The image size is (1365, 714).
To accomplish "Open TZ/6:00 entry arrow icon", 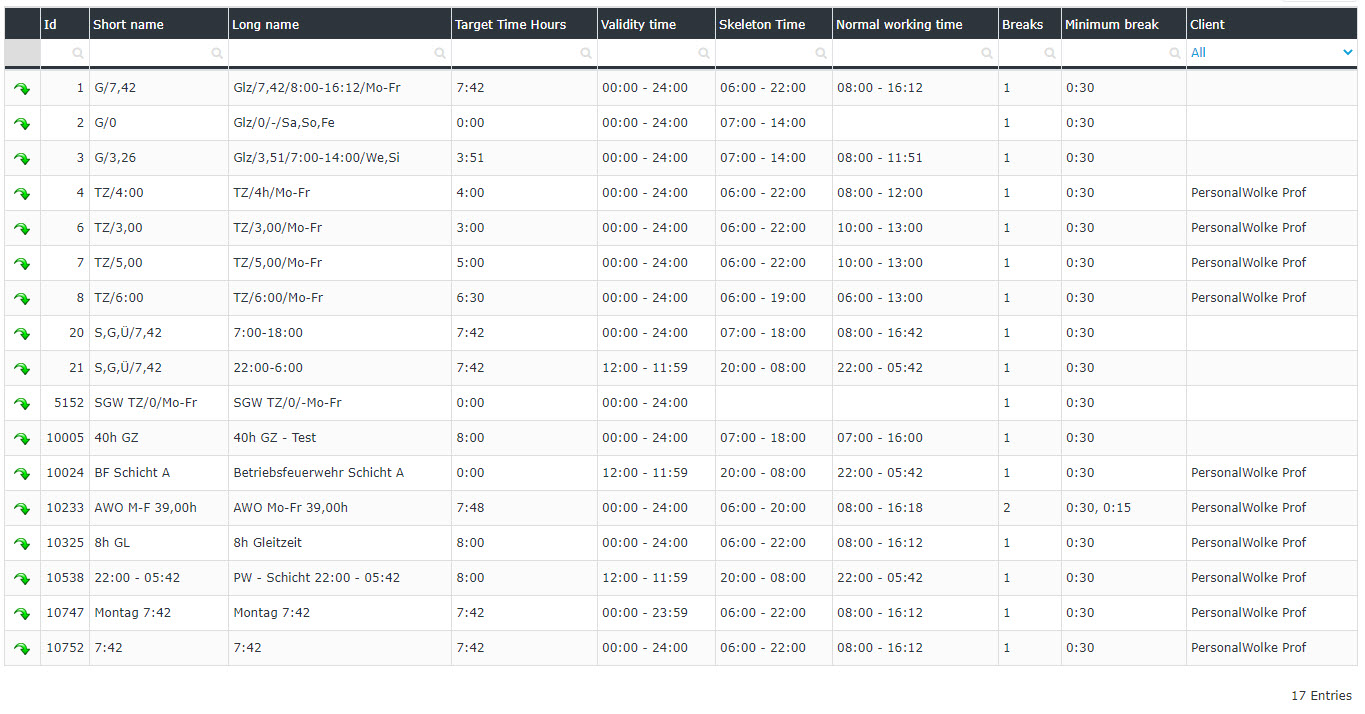I will pyautogui.click(x=22, y=299).
